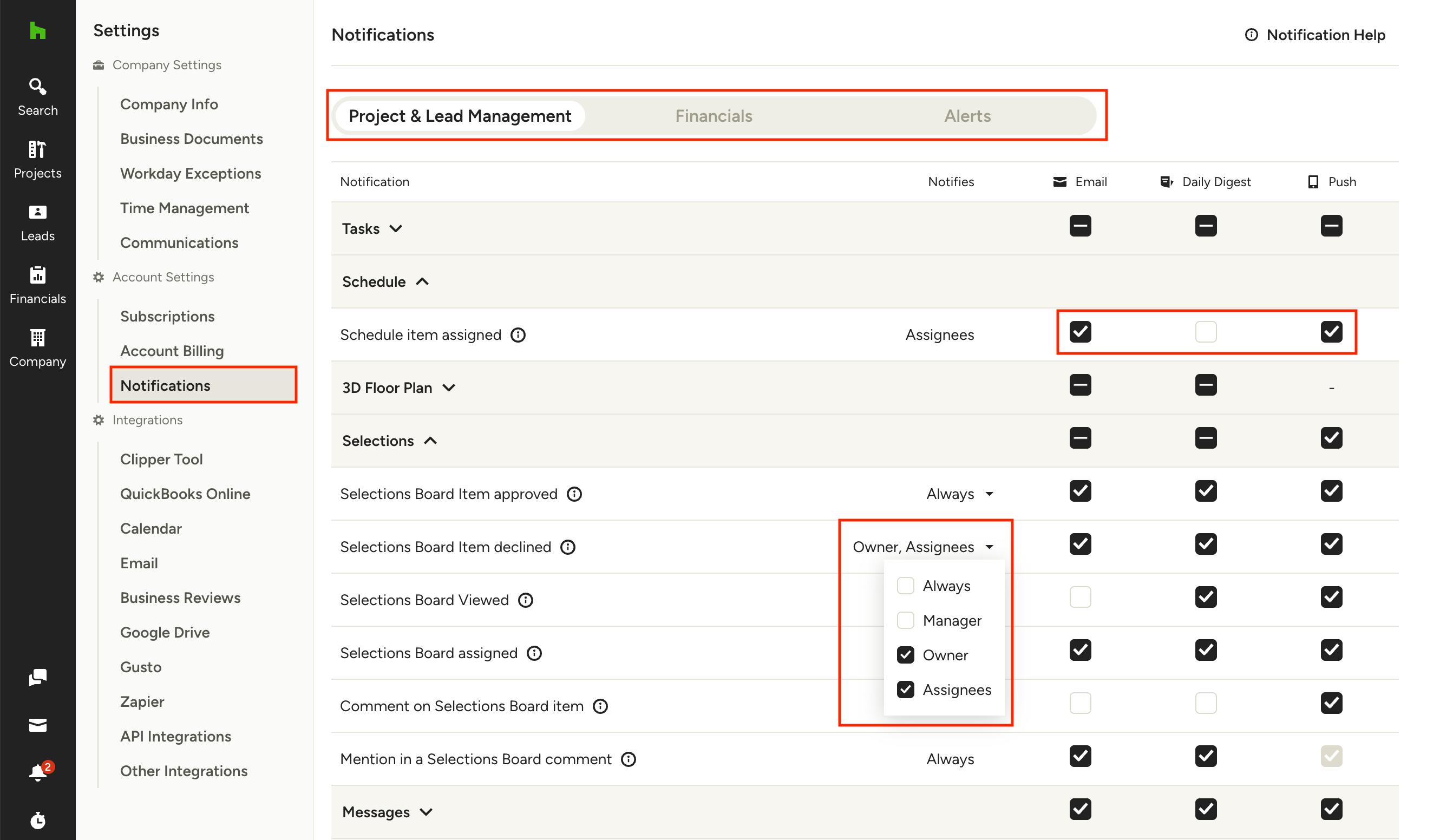Enable Email for Selections Board Viewed
The height and width of the screenshot is (840, 1453).
click(x=1080, y=598)
